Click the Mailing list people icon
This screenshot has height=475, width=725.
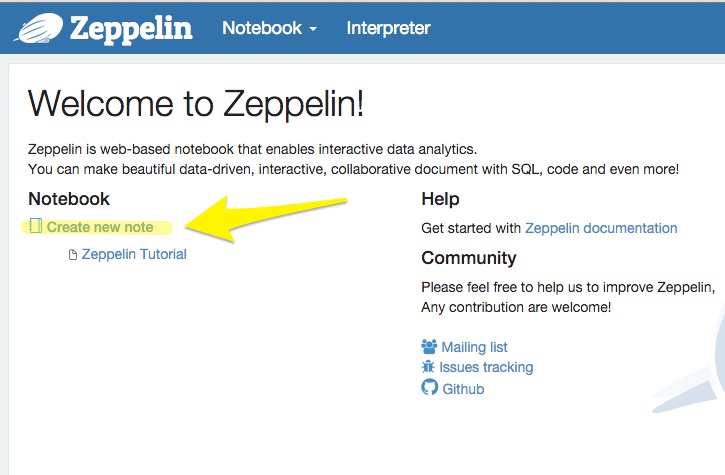(430, 347)
